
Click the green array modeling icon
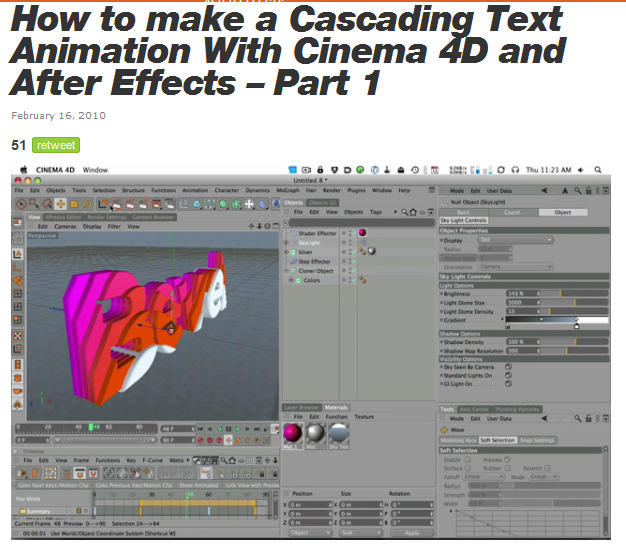236,204
